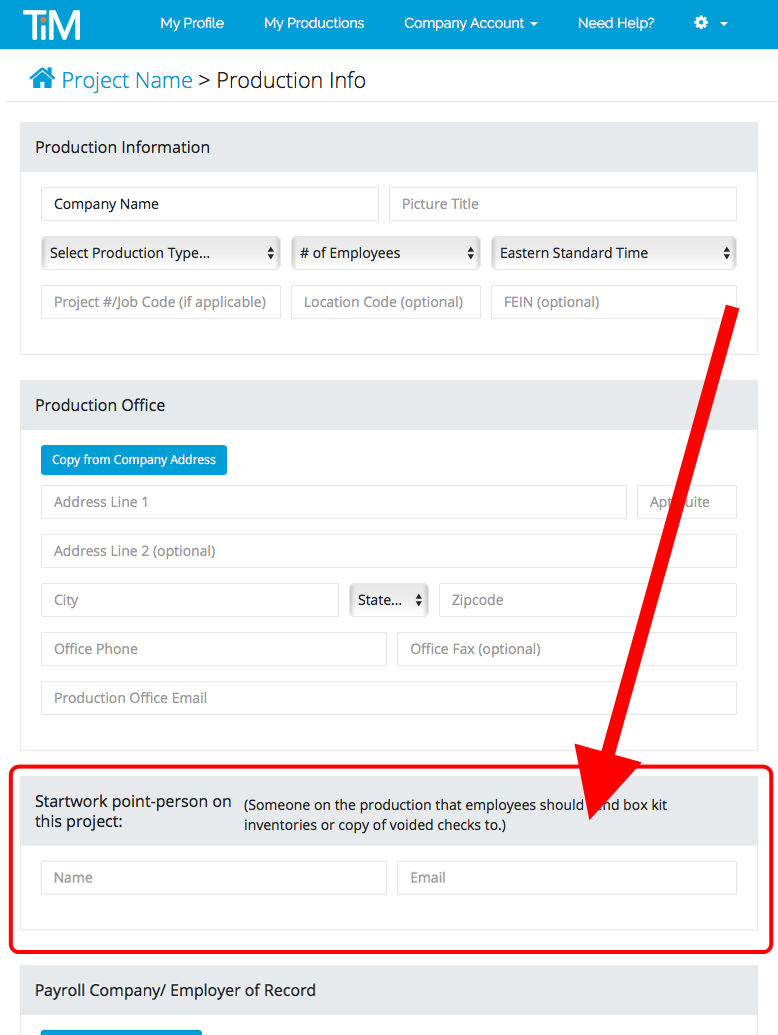The image size is (778, 1035).
Task: Open Need Help? page
Action: point(616,23)
